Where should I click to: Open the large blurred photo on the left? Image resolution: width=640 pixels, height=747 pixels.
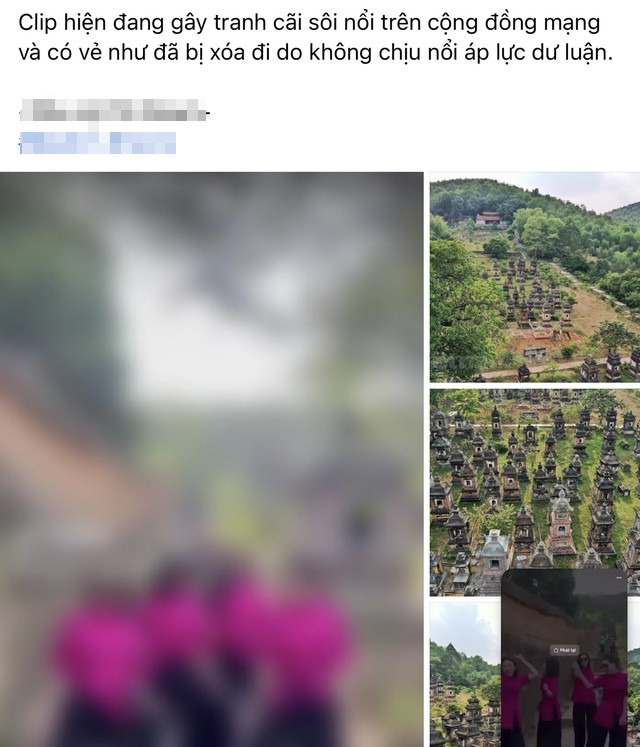click(212, 459)
